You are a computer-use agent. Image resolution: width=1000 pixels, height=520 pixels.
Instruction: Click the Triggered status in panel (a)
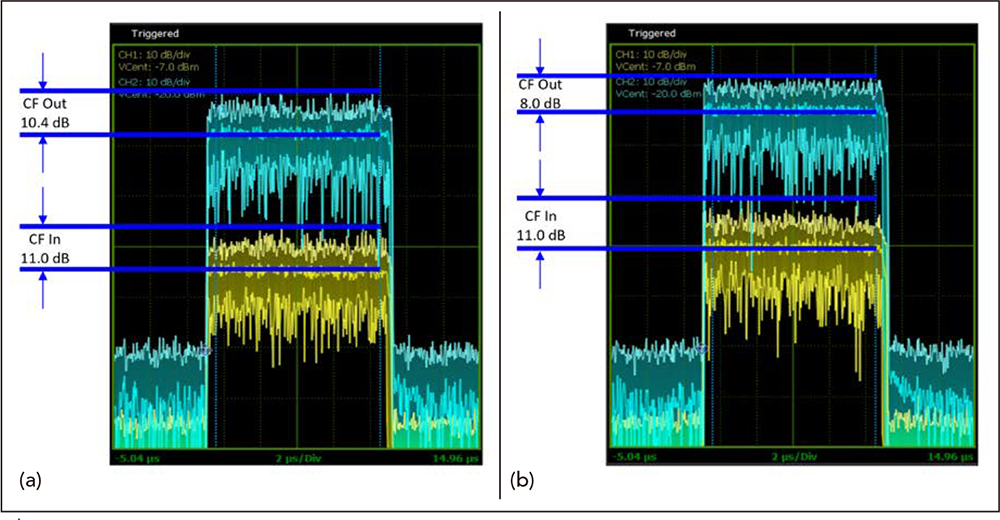click(155, 33)
